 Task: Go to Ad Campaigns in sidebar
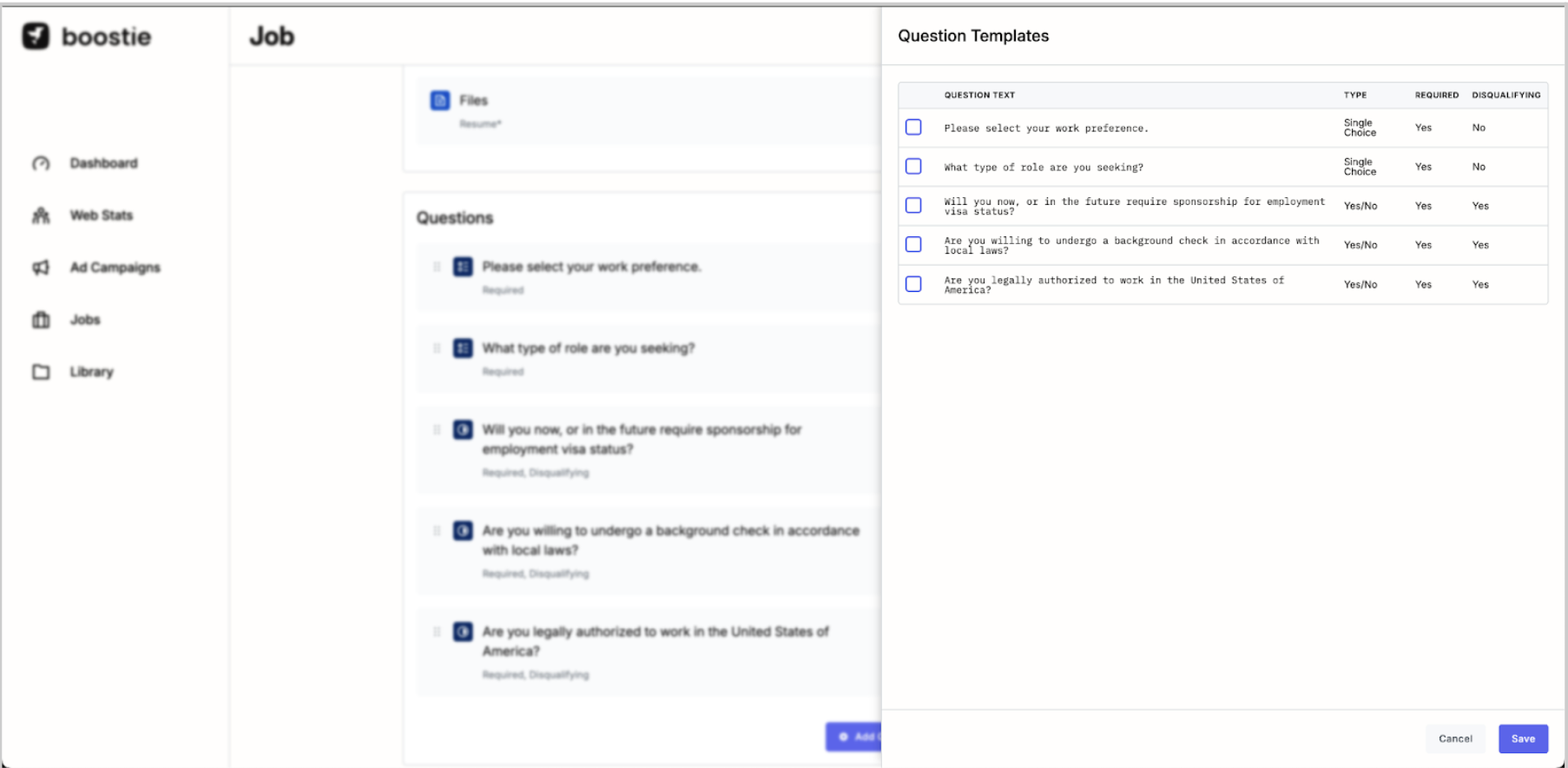click(115, 268)
